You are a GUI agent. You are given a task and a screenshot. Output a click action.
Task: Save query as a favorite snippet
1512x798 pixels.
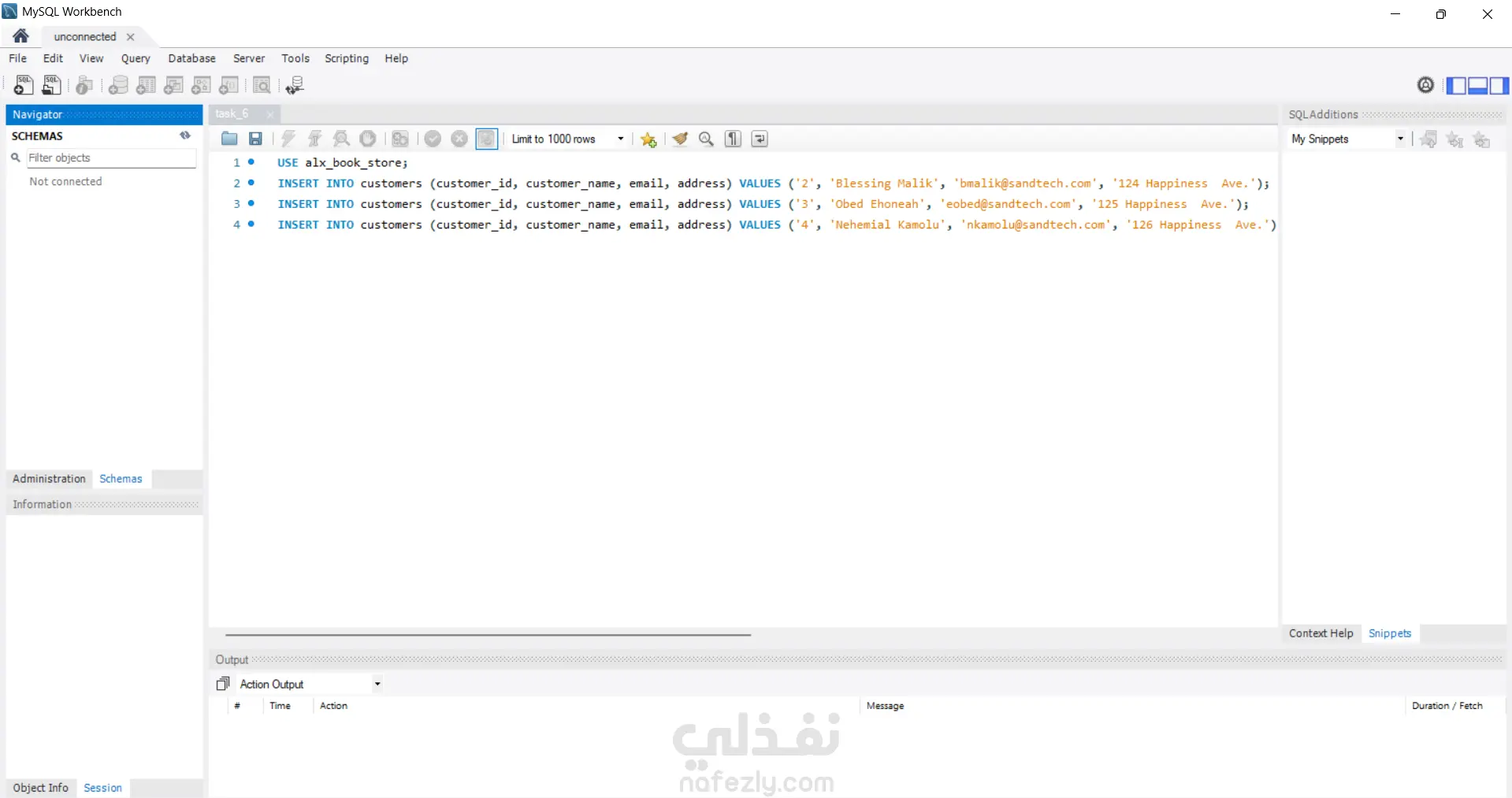(x=648, y=139)
